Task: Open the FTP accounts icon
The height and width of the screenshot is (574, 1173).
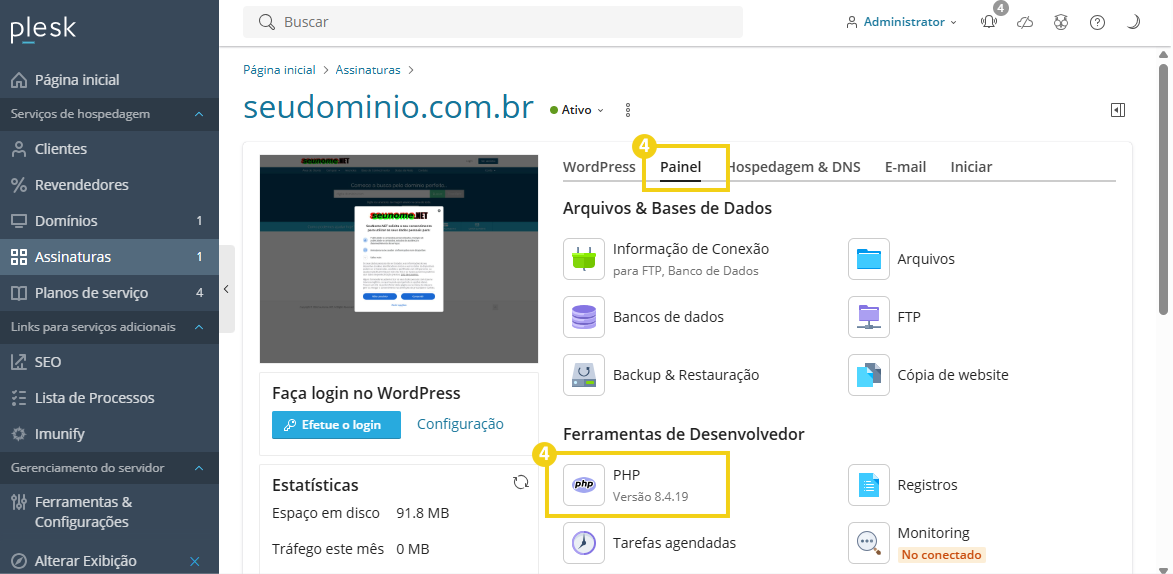Action: [869, 317]
